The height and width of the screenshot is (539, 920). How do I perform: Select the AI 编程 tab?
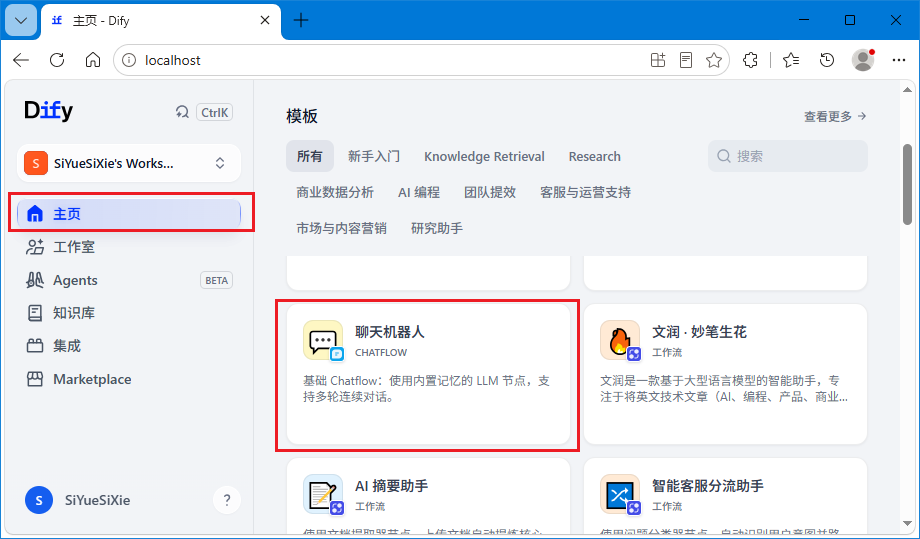tap(419, 192)
